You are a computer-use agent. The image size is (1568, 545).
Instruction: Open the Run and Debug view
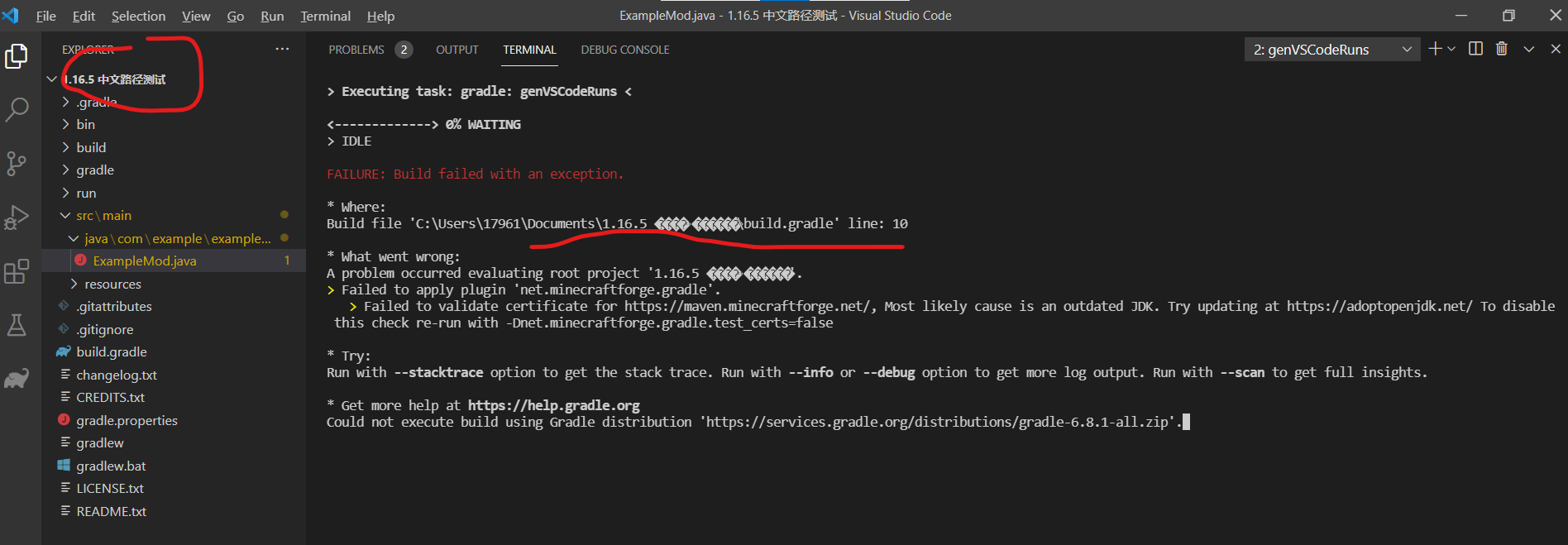(17, 218)
